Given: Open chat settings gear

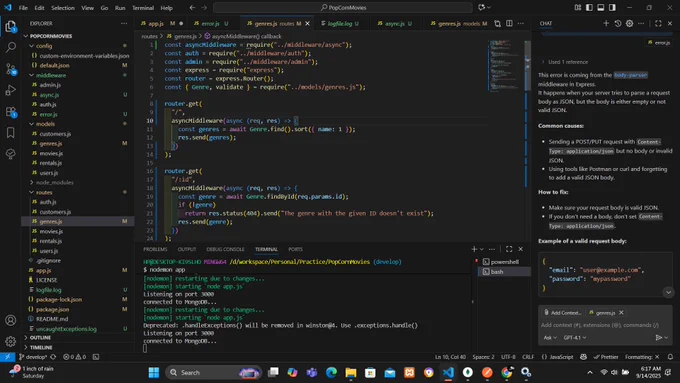Looking at the screenshot, I should click(629, 23).
